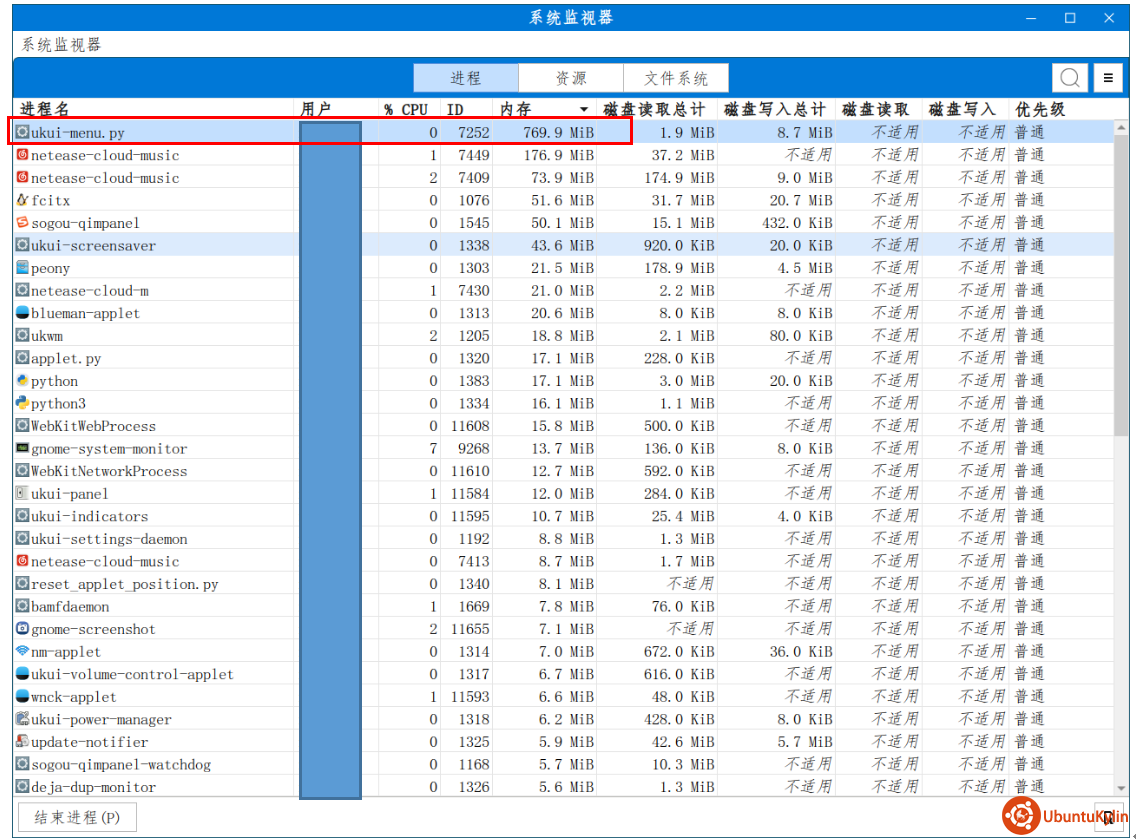
Task: Select the ukui-settings-daemon row
Action: pos(564,538)
